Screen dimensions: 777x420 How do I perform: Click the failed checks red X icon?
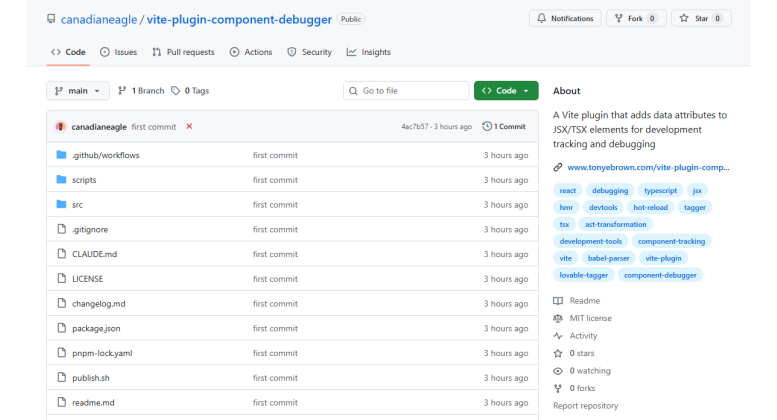click(x=189, y=126)
